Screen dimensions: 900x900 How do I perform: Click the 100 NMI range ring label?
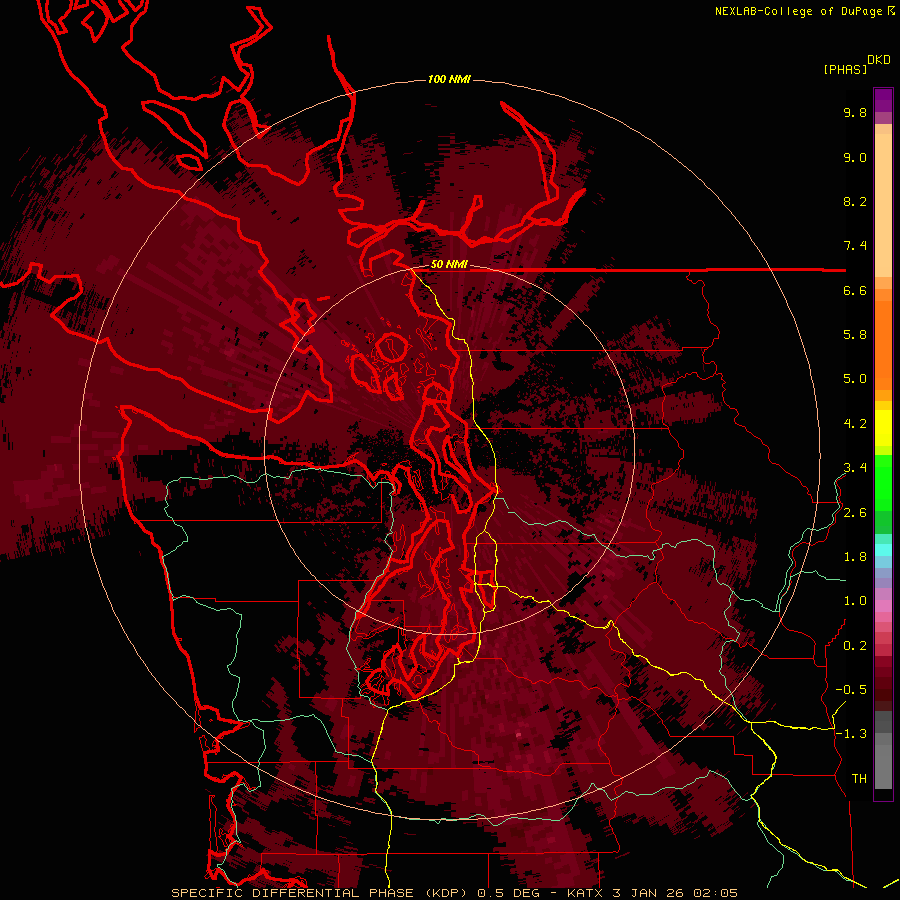pos(449,79)
